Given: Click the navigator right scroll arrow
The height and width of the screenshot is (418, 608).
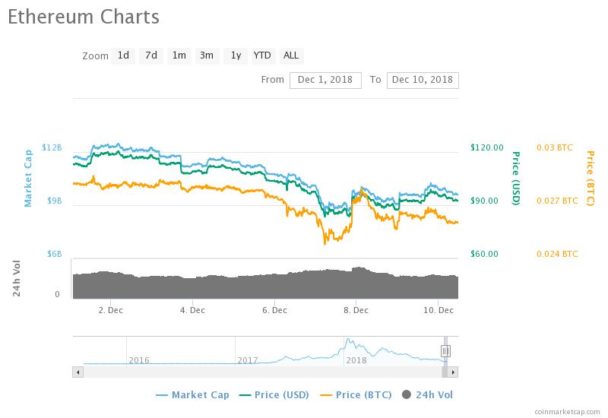Looking at the screenshot, I should pos(453,372).
